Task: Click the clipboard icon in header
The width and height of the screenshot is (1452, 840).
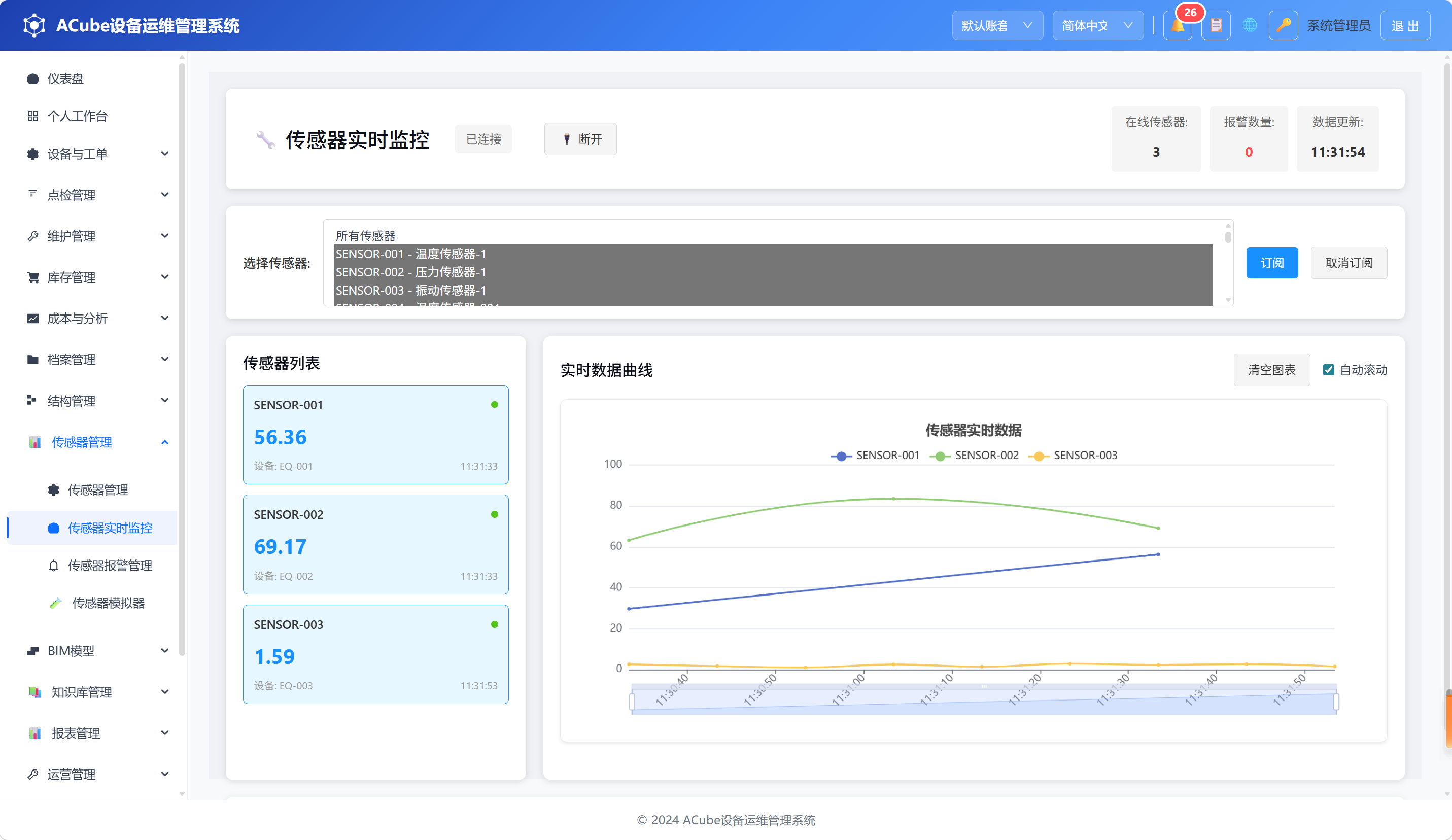Action: tap(1216, 26)
